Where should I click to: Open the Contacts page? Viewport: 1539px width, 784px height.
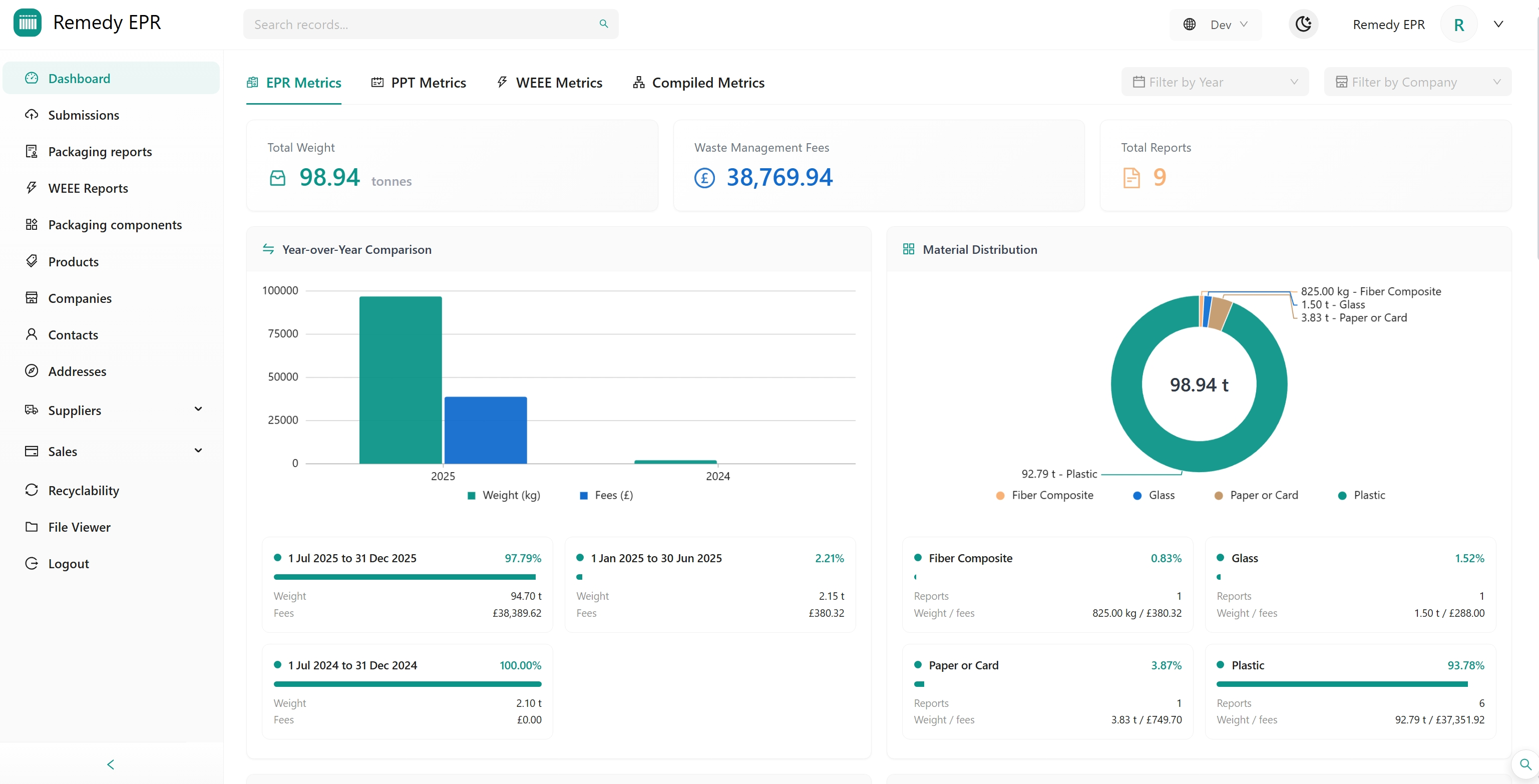coord(73,334)
